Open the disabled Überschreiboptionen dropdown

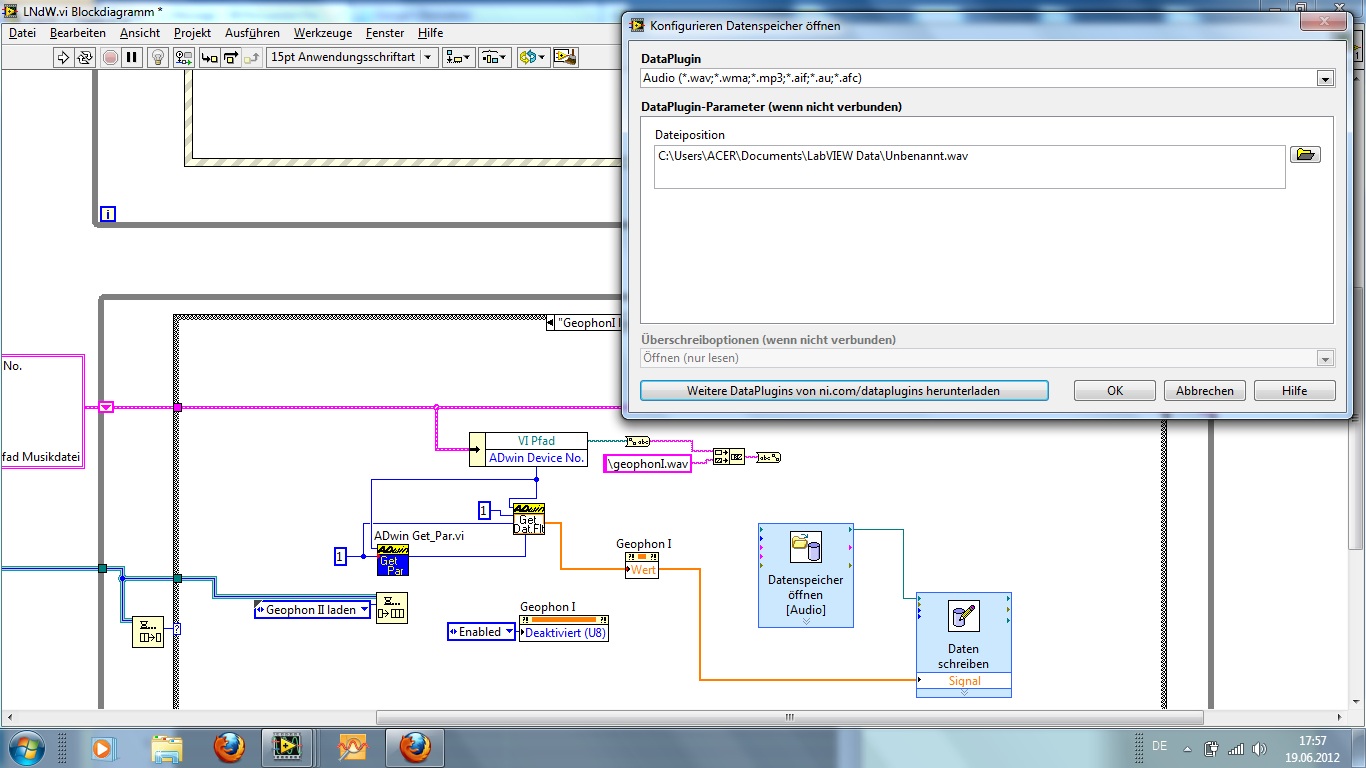[988, 358]
